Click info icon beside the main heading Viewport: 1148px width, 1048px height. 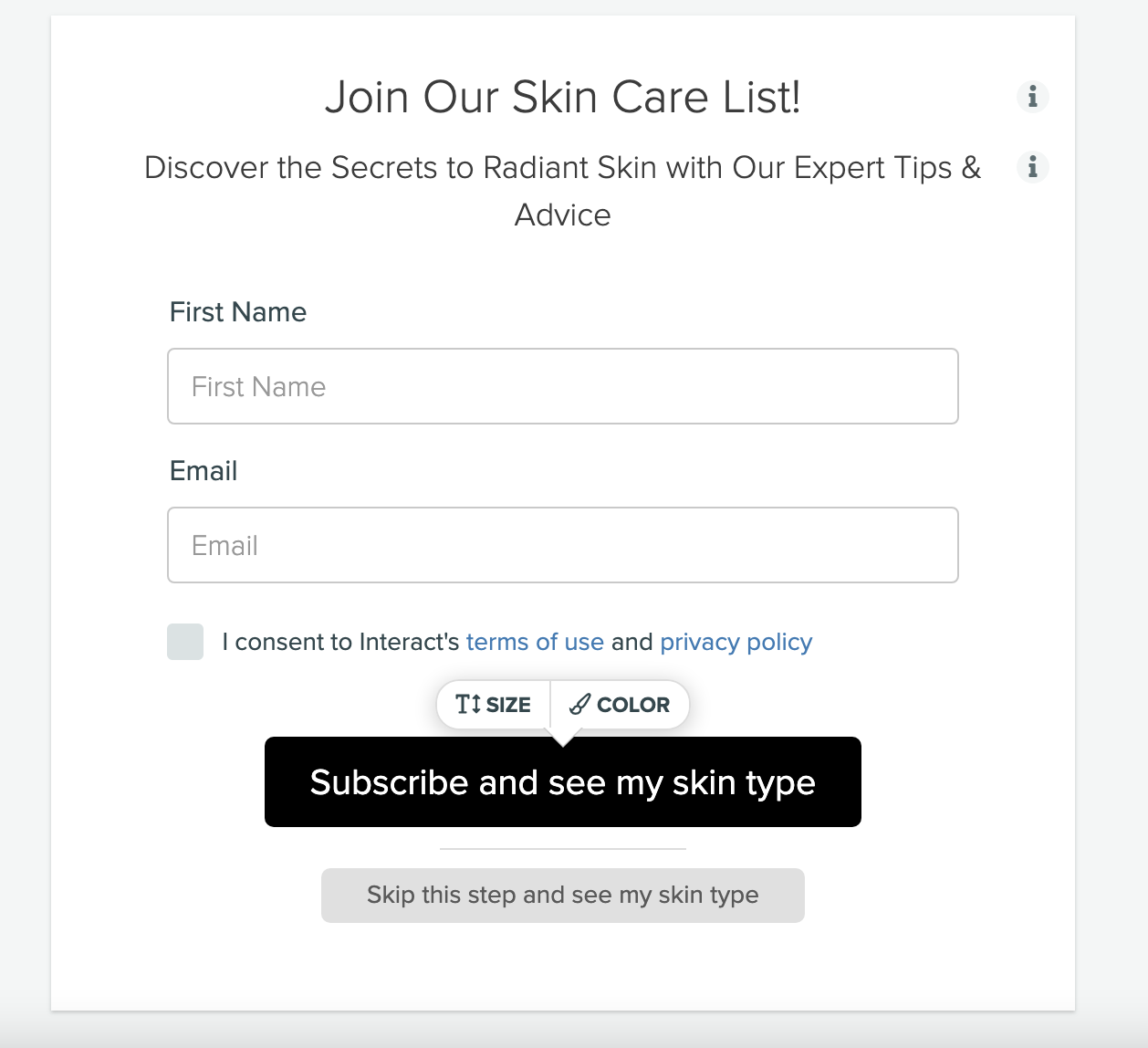[x=1033, y=96]
